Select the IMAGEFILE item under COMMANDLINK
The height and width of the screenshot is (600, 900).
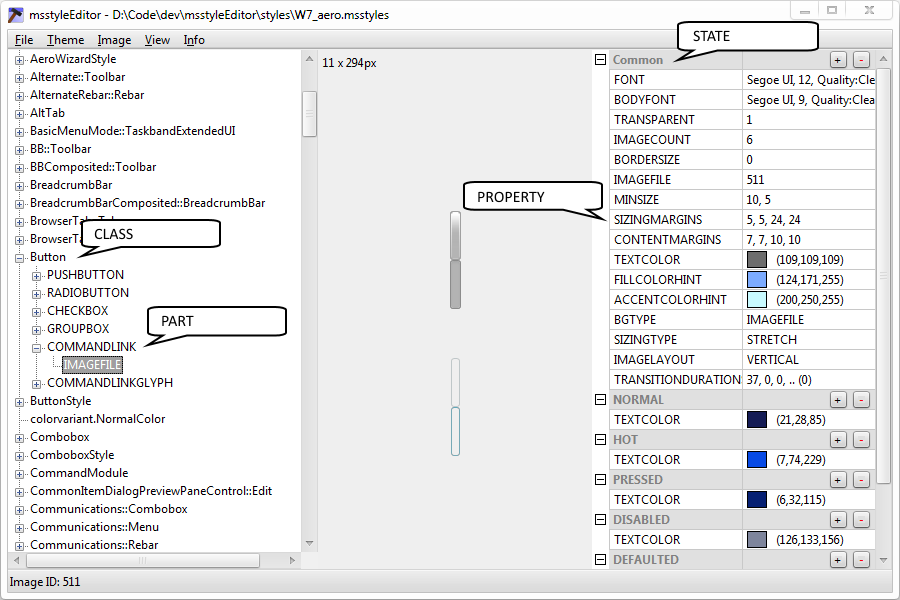point(92,365)
